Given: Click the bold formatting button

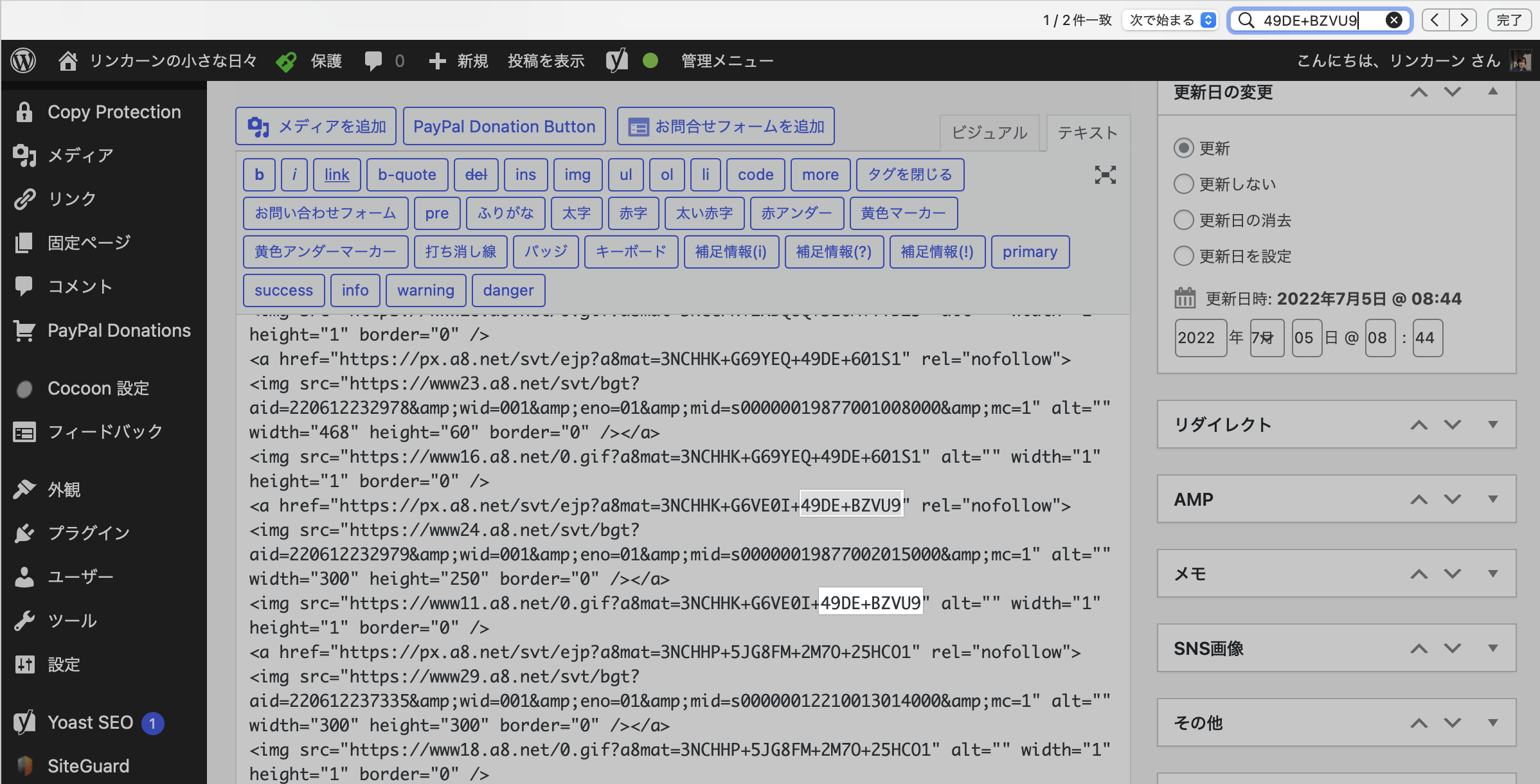Looking at the screenshot, I should pyautogui.click(x=259, y=174).
